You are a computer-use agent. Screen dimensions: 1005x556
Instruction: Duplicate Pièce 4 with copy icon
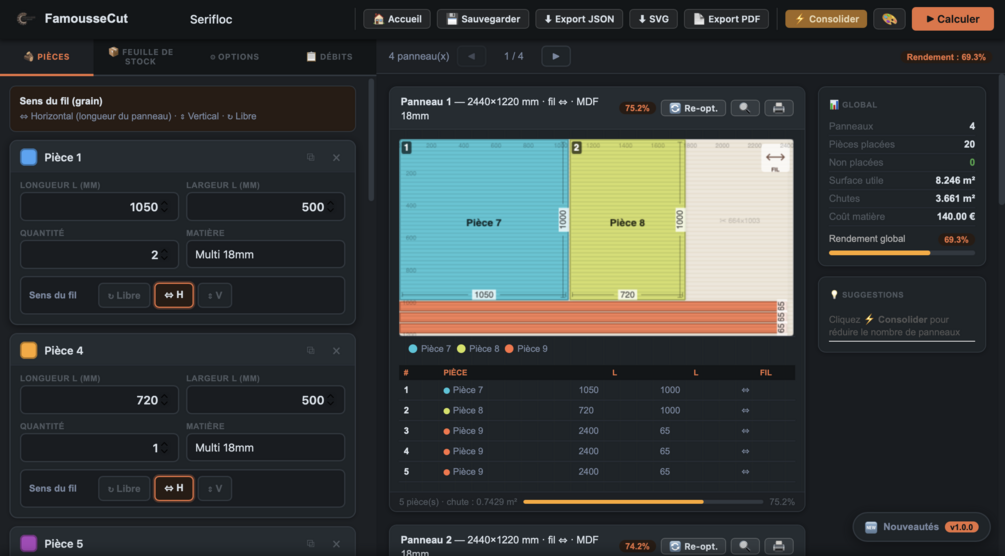pyautogui.click(x=311, y=350)
